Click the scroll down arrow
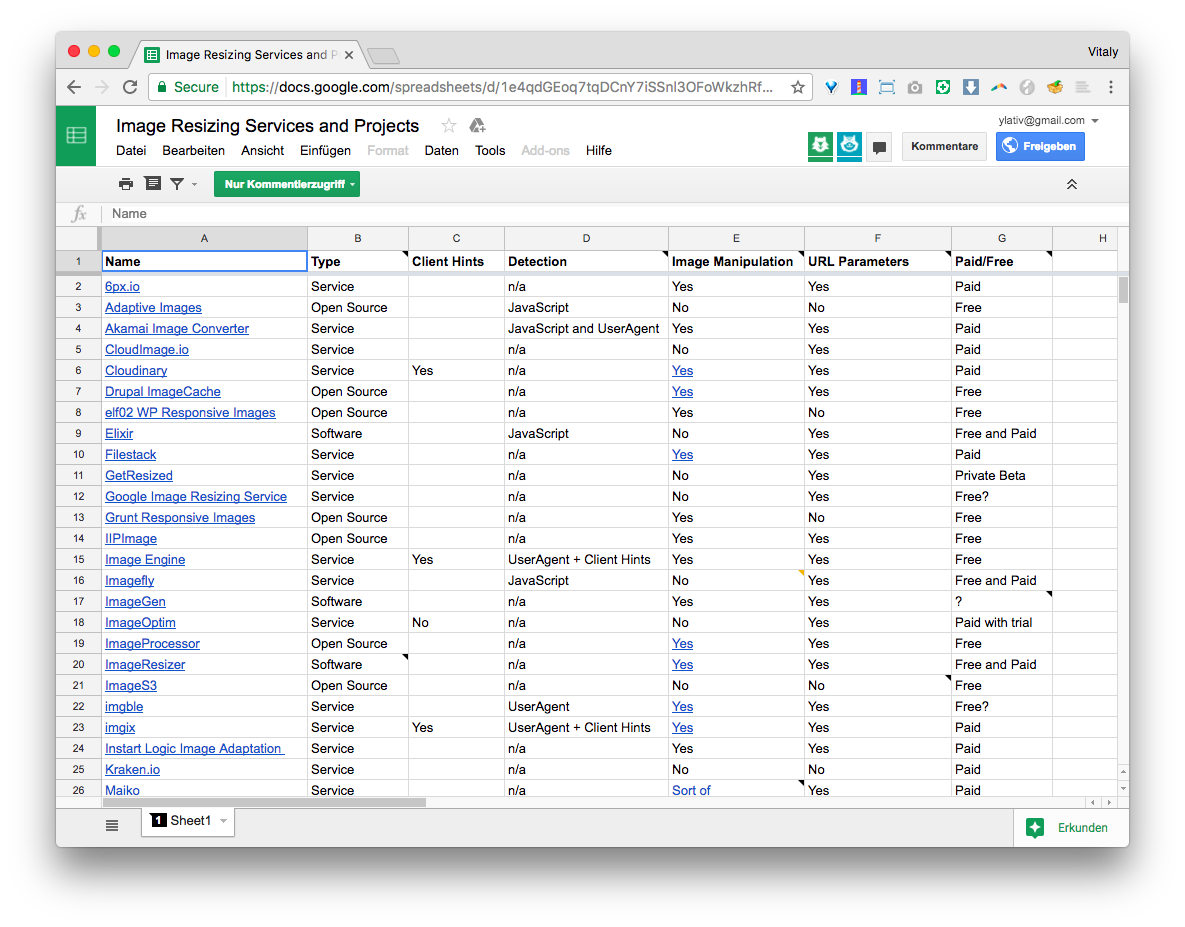Image resolution: width=1185 pixels, height=927 pixels. tap(1124, 788)
